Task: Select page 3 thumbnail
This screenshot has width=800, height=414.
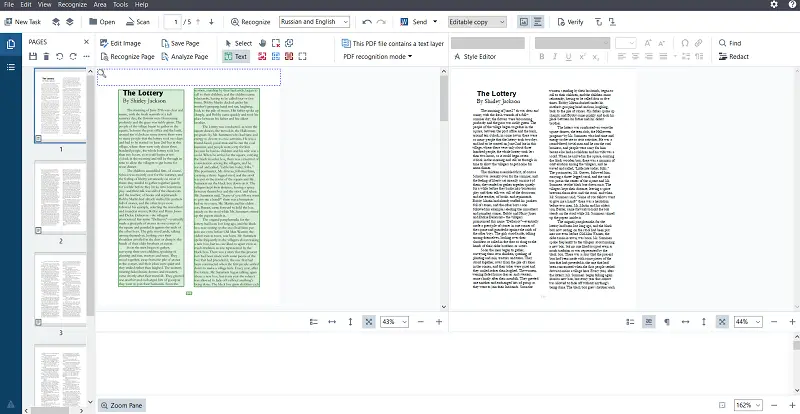Action: click(x=60, y=289)
